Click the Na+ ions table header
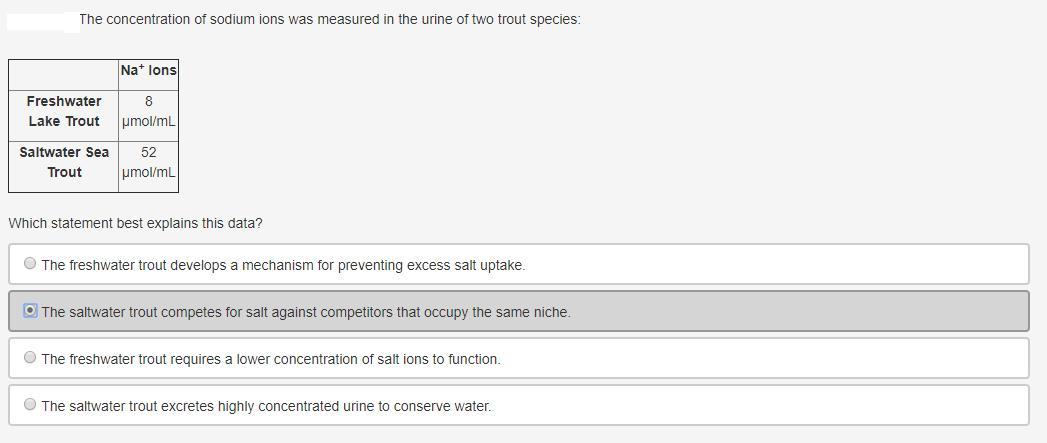This screenshot has width=1047, height=443. pyautogui.click(x=148, y=71)
